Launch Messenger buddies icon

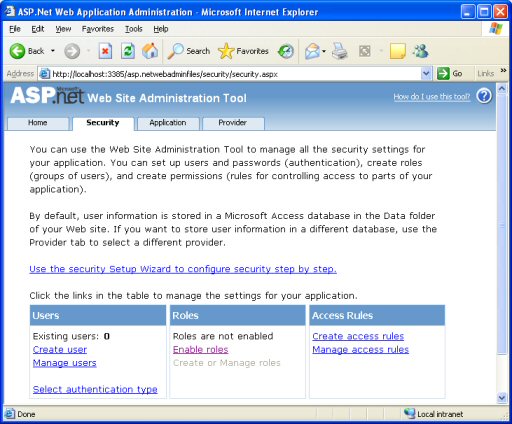point(420,51)
